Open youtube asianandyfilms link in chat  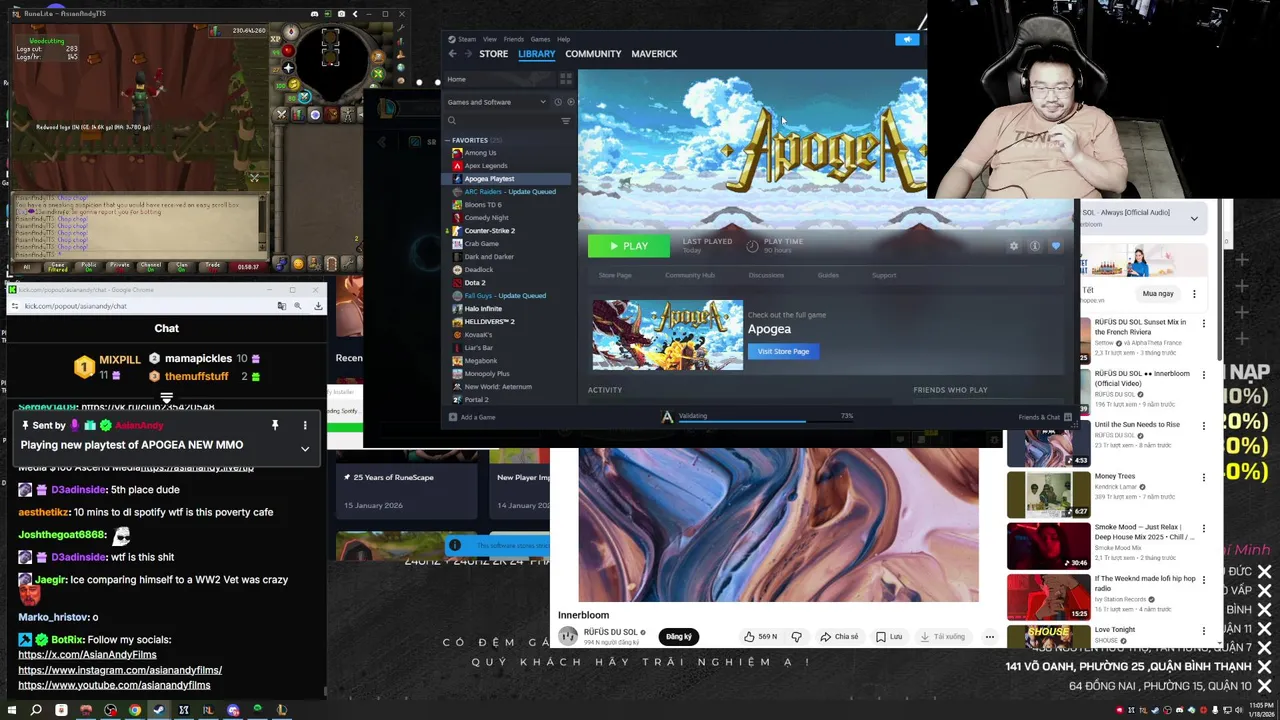[114, 685]
